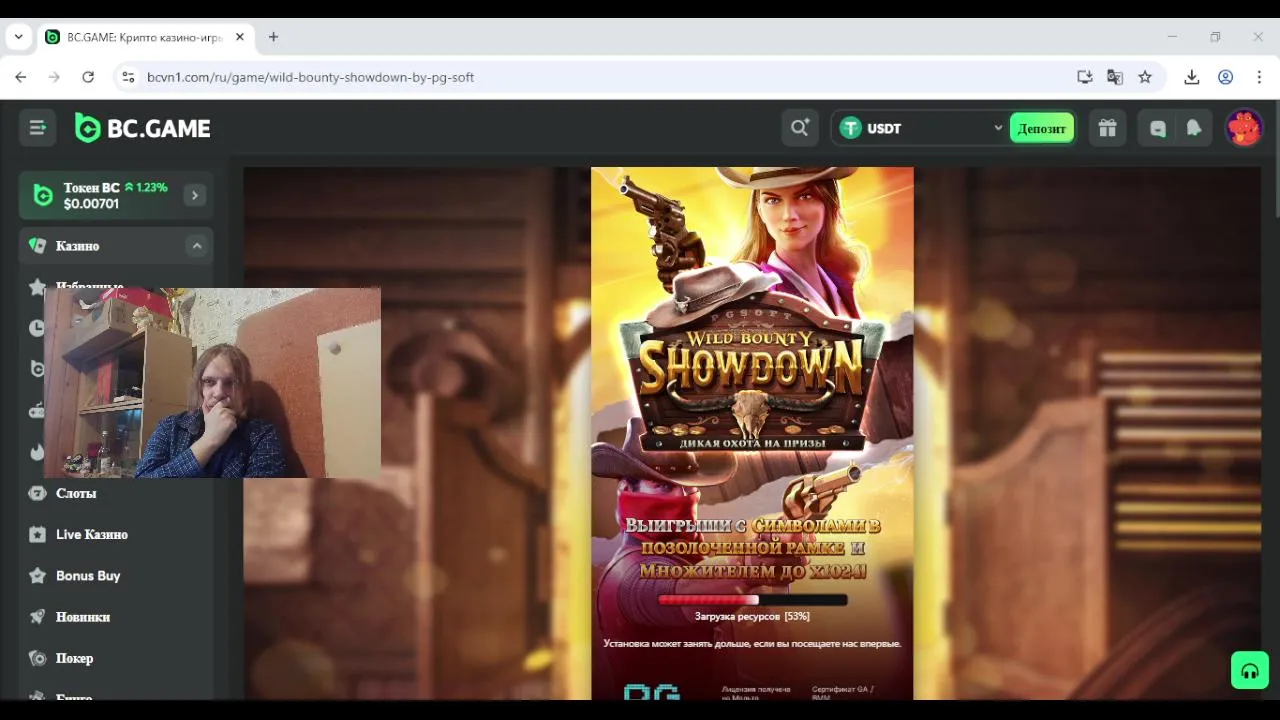This screenshot has height=720, width=1280.
Task: Reload the current page
Action: (88, 77)
